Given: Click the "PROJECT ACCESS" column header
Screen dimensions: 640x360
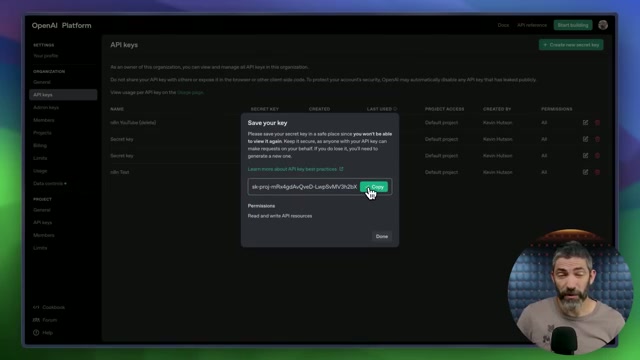Looking at the screenshot, I should pos(444,109).
